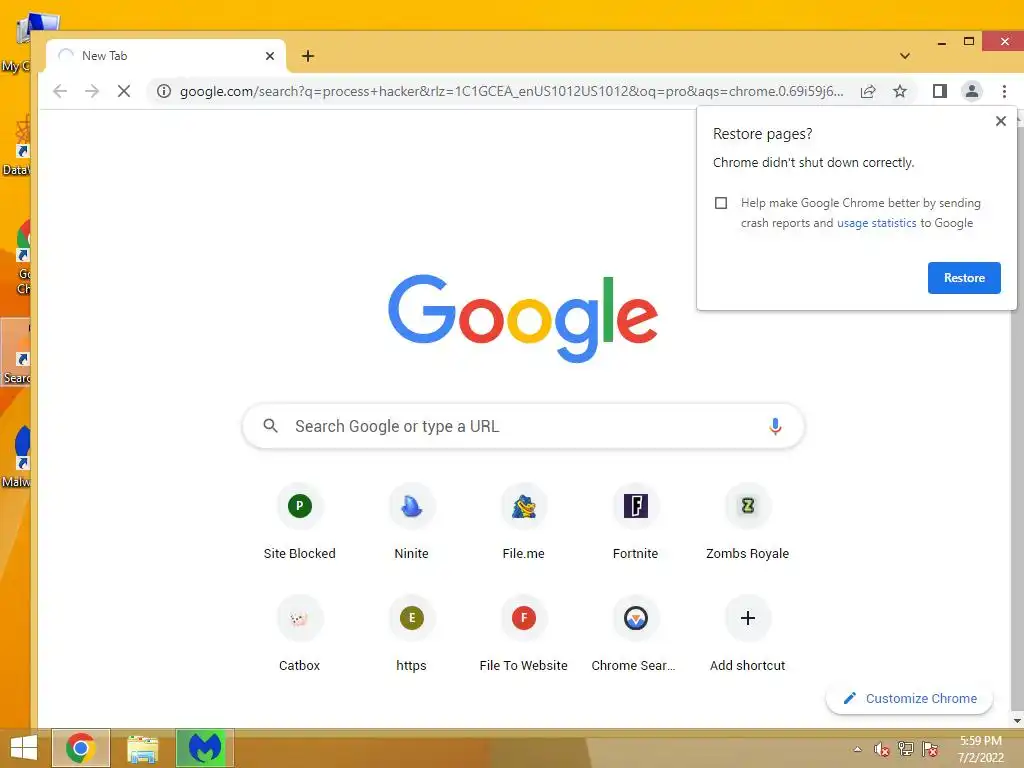
Task: Open the Chrome three-dot menu
Action: (x=1004, y=91)
